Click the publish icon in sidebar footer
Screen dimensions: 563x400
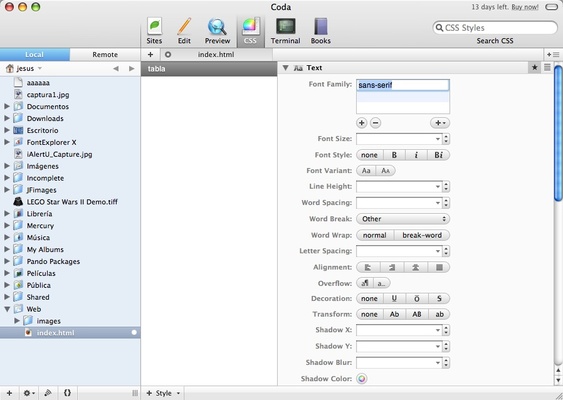click(48, 393)
